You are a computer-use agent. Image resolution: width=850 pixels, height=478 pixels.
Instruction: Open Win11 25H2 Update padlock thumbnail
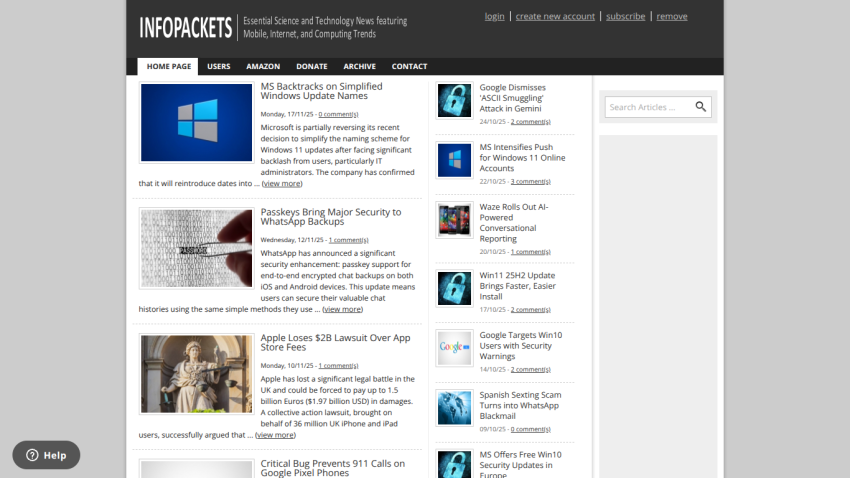[x=454, y=288]
